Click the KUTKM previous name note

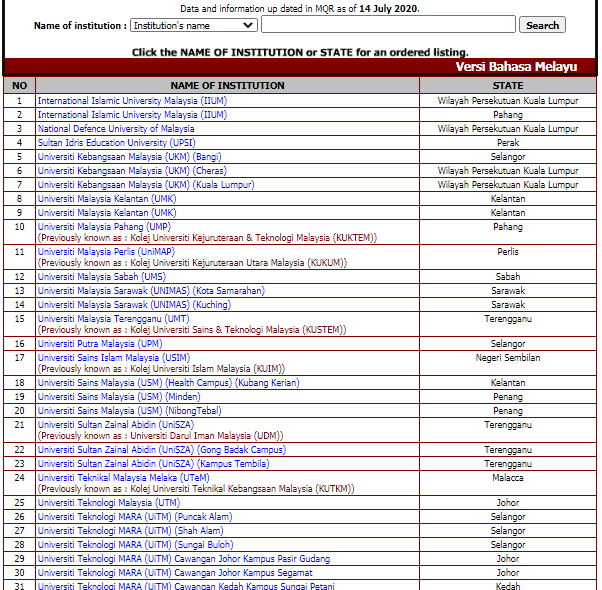coord(196,489)
